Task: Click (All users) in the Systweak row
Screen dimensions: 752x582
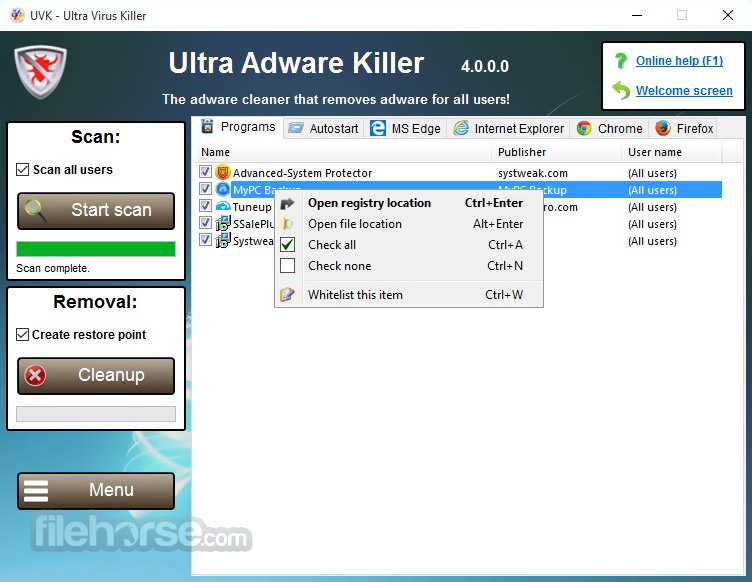Action: click(x=652, y=241)
